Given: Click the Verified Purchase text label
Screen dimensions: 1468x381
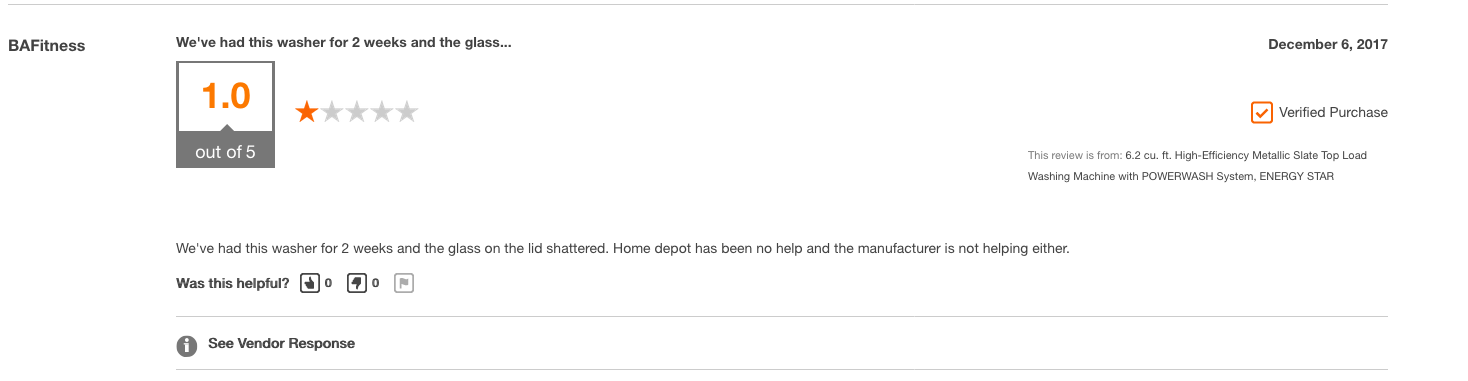Looking at the screenshot, I should [1333, 113].
